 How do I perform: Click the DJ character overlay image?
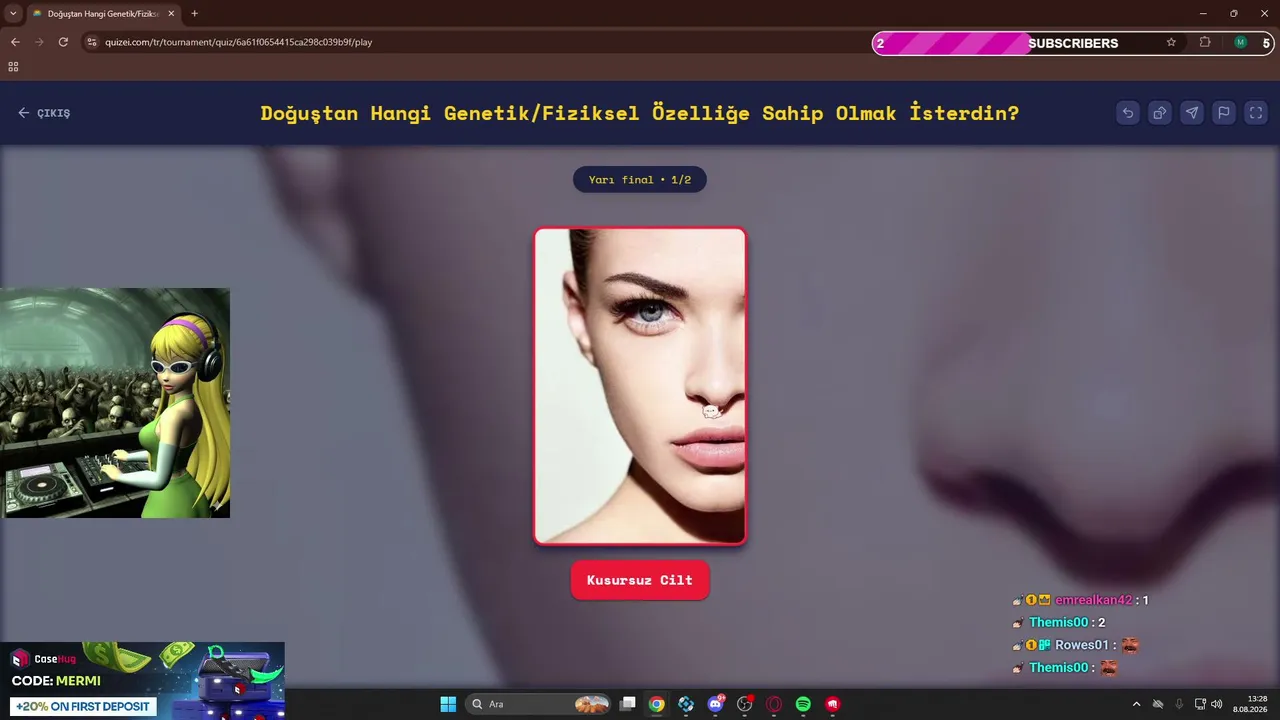pyautogui.click(x=115, y=403)
